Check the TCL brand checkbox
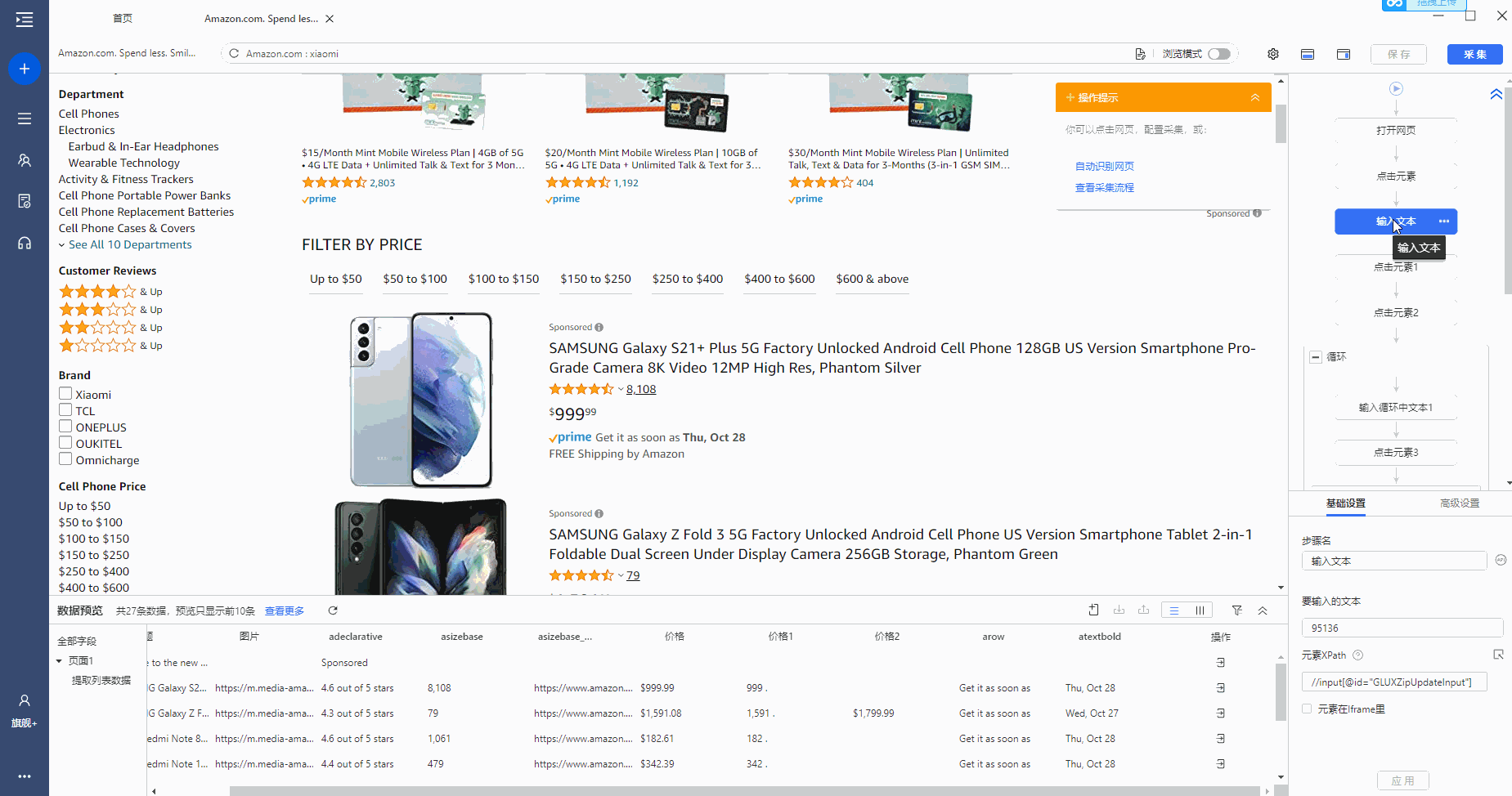1512x796 pixels. pos(65,410)
